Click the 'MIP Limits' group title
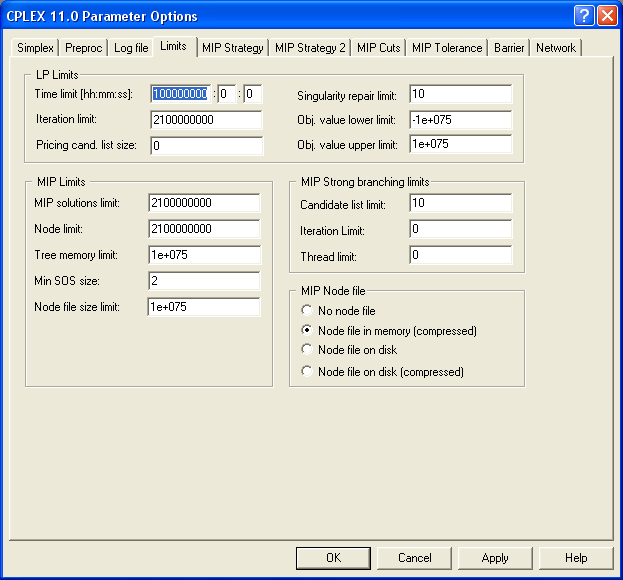The image size is (623, 580). pos(61,182)
